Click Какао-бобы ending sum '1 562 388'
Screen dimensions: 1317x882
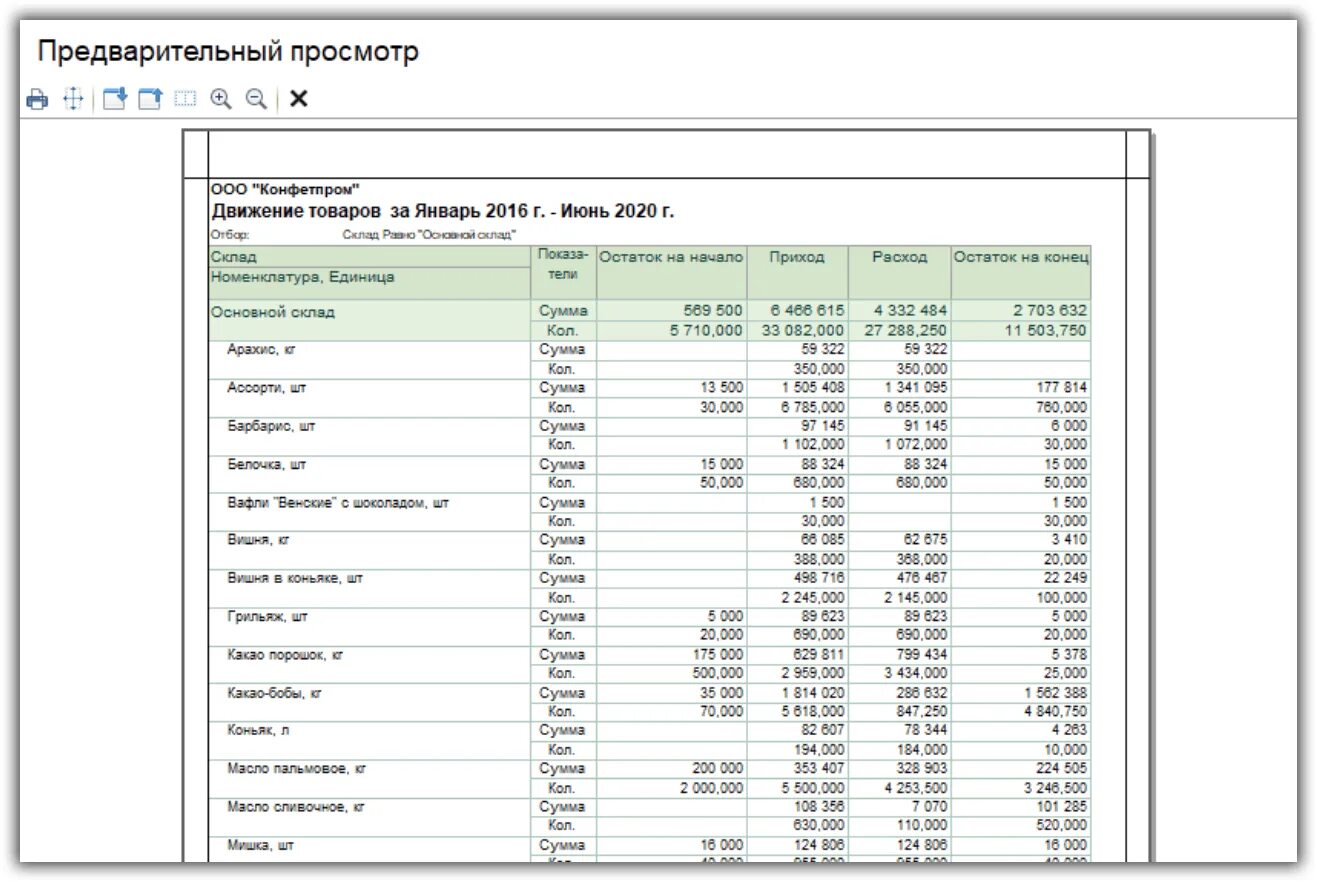(1055, 692)
